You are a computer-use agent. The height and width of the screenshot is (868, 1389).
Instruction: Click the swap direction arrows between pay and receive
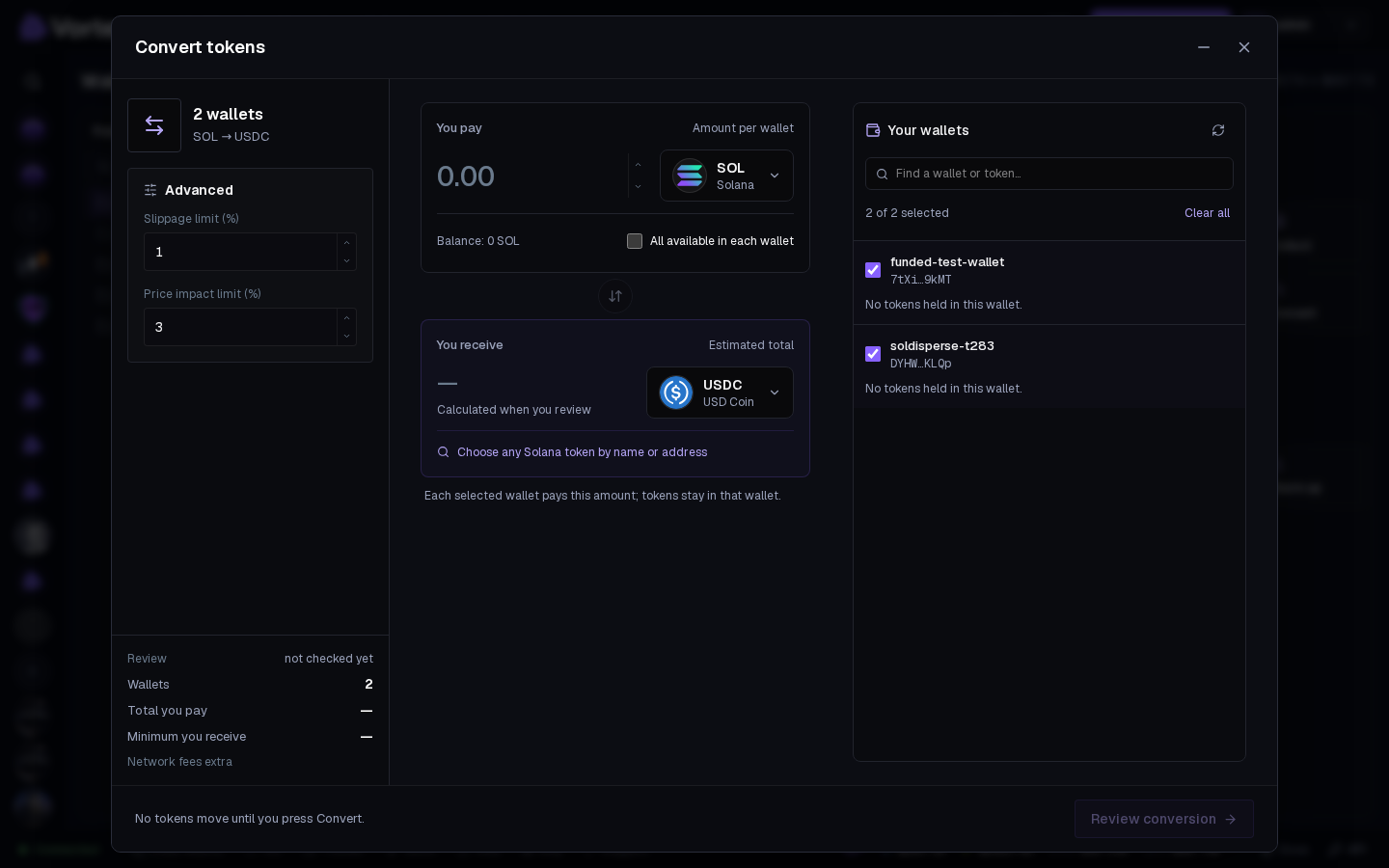(x=615, y=296)
